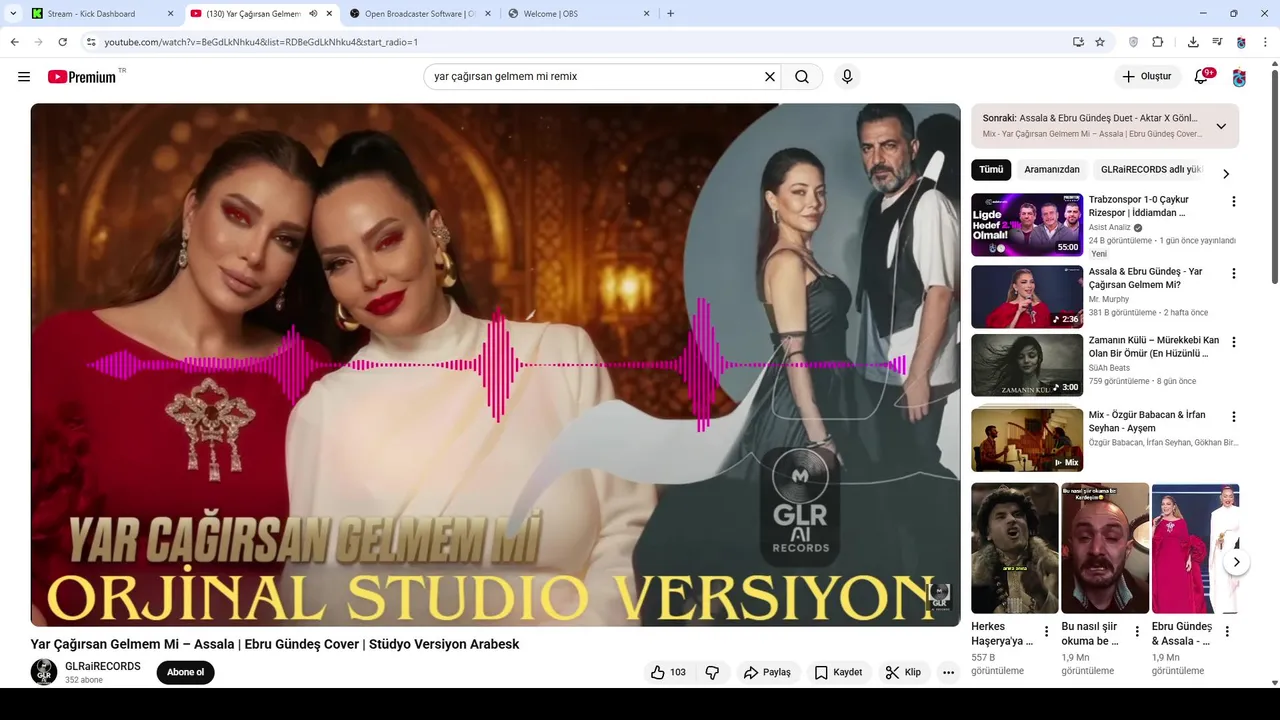
Task: Select the Tümü filter chip
Action: (991, 170)
